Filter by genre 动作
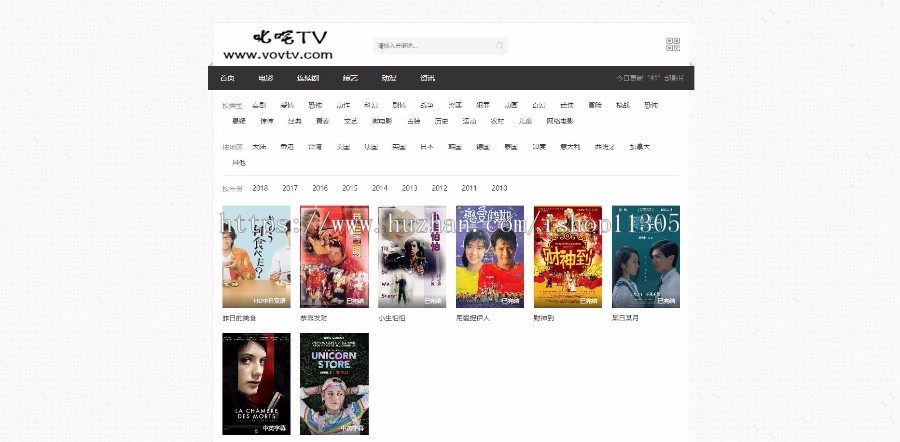900x442 pixels. [343, 105]
